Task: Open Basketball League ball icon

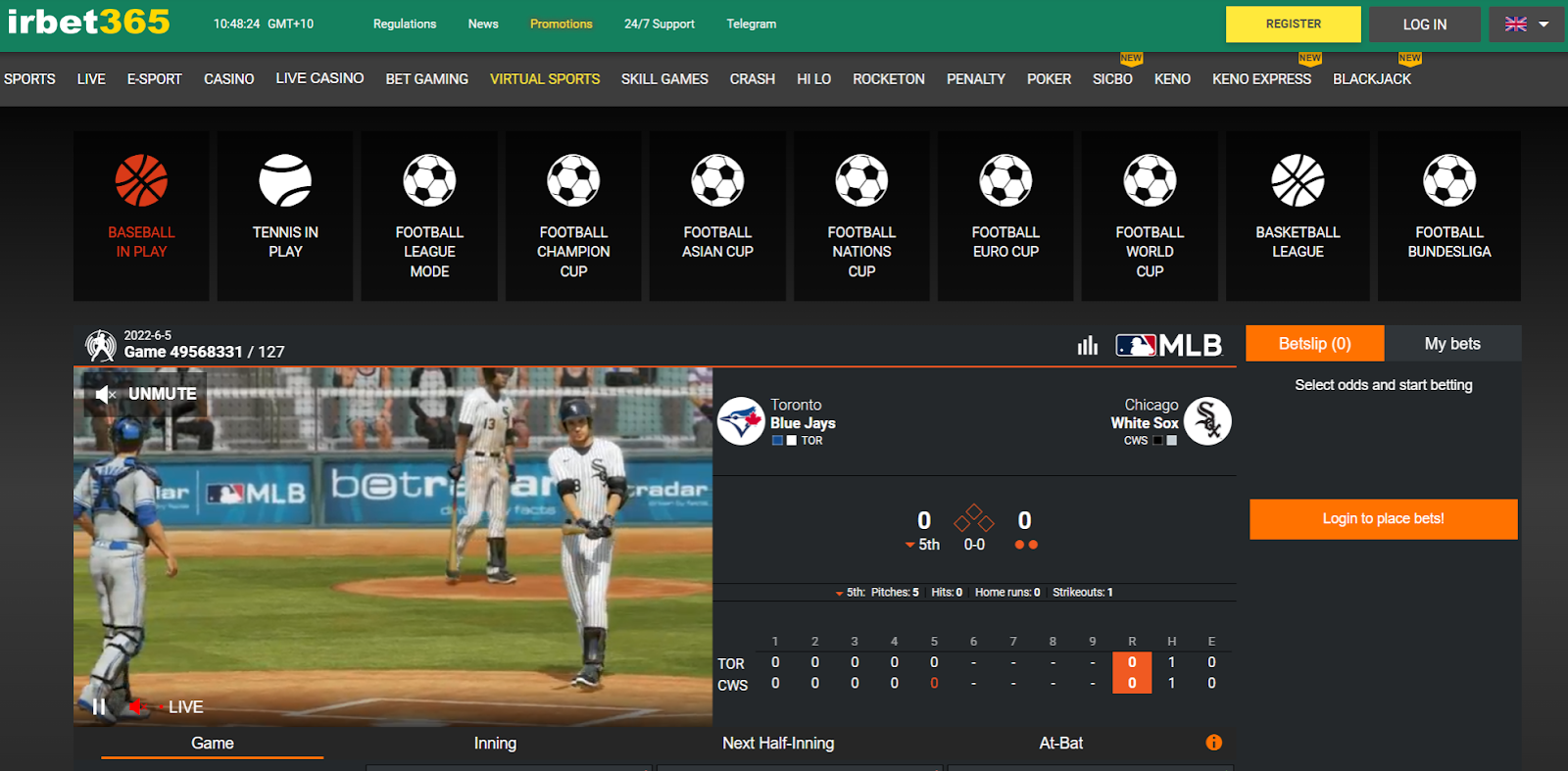Action: (x=1298, y=180)
